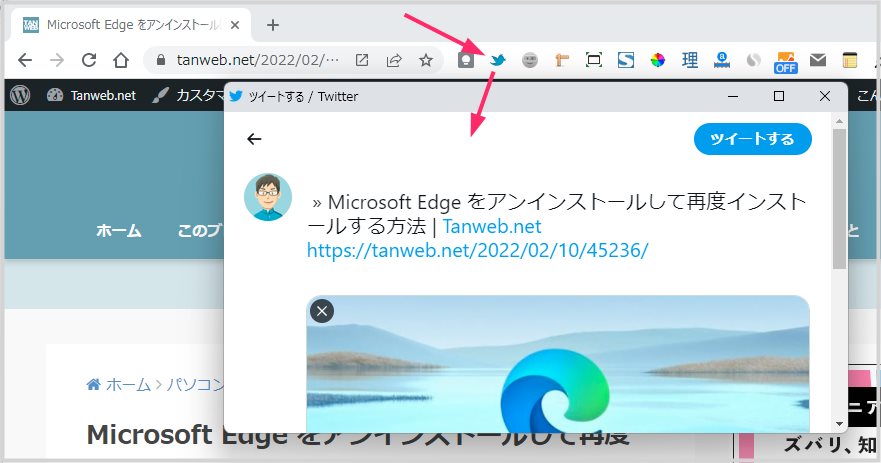
Task: Click the blue S extension icon
Action: 626,60
